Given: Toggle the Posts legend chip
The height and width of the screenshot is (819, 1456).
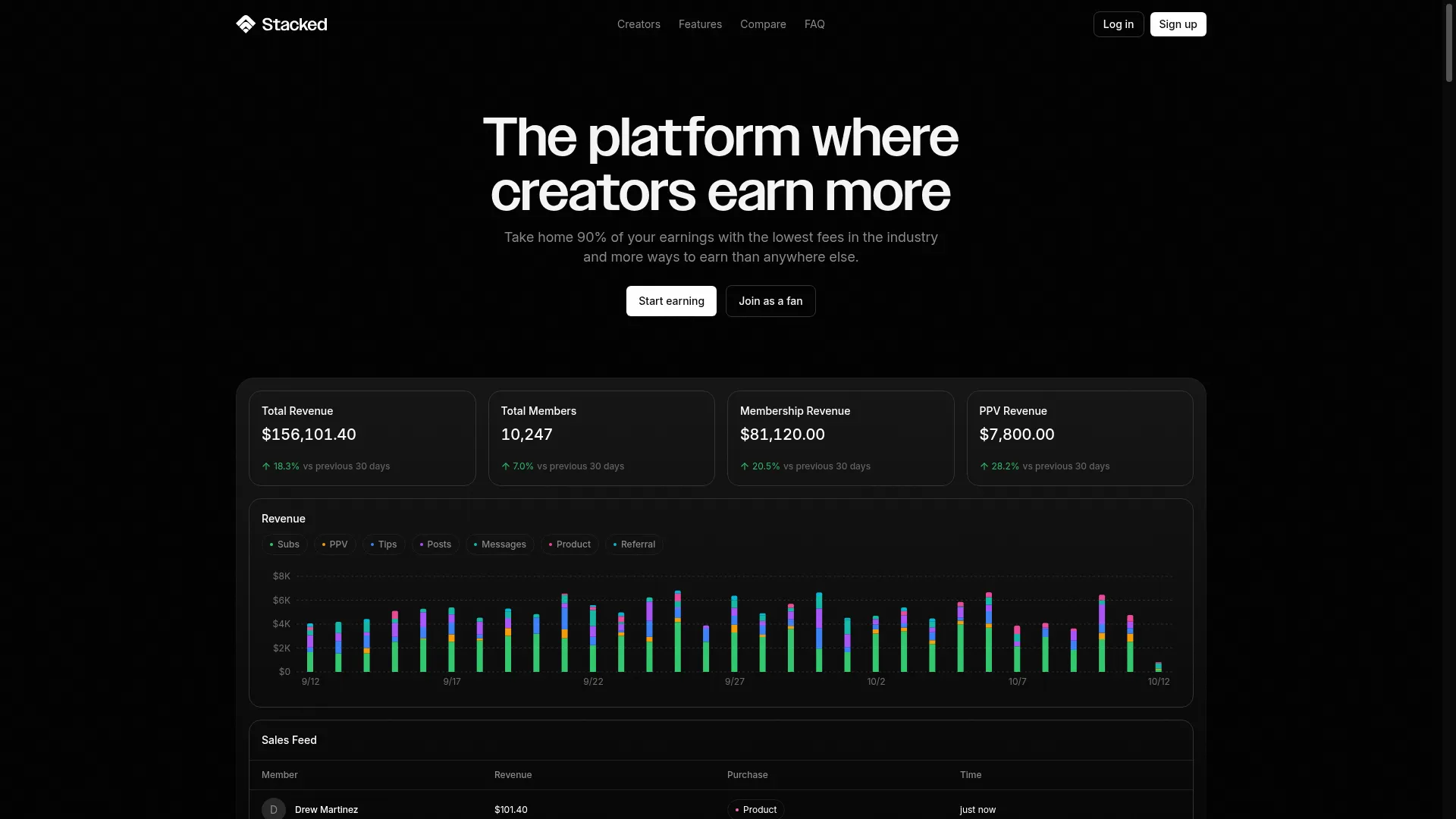Looking at the screenshot, I should pyautogui.click(x=435, y=544).
